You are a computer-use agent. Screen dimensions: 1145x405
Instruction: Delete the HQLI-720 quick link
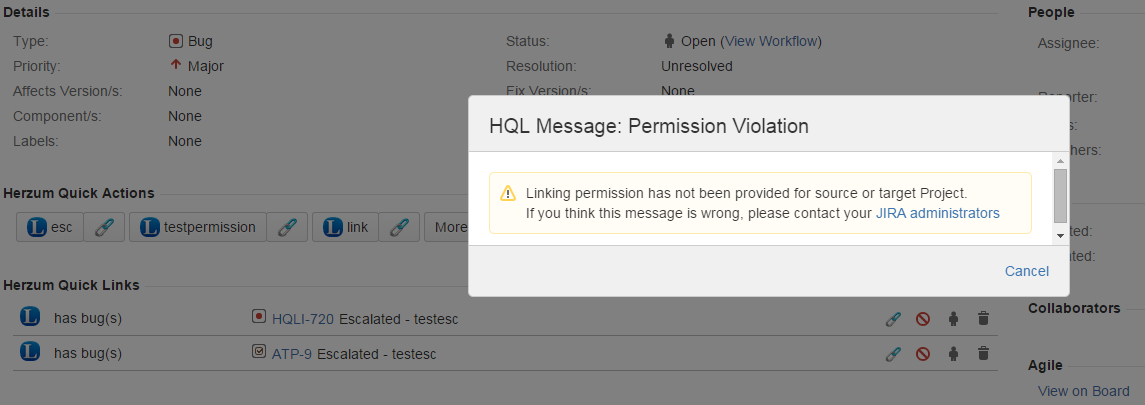click(983, 319)
